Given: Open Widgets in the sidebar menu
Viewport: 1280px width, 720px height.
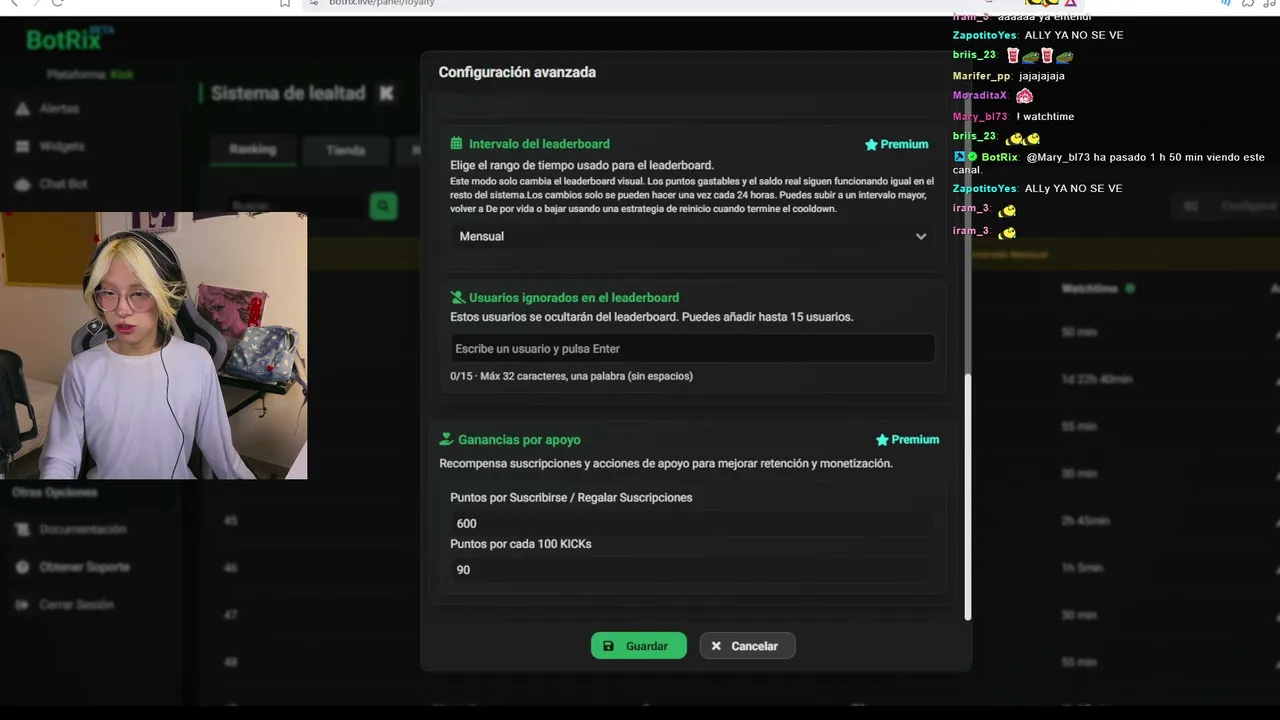Looking at the screenshot, I should tap(62, 146).
